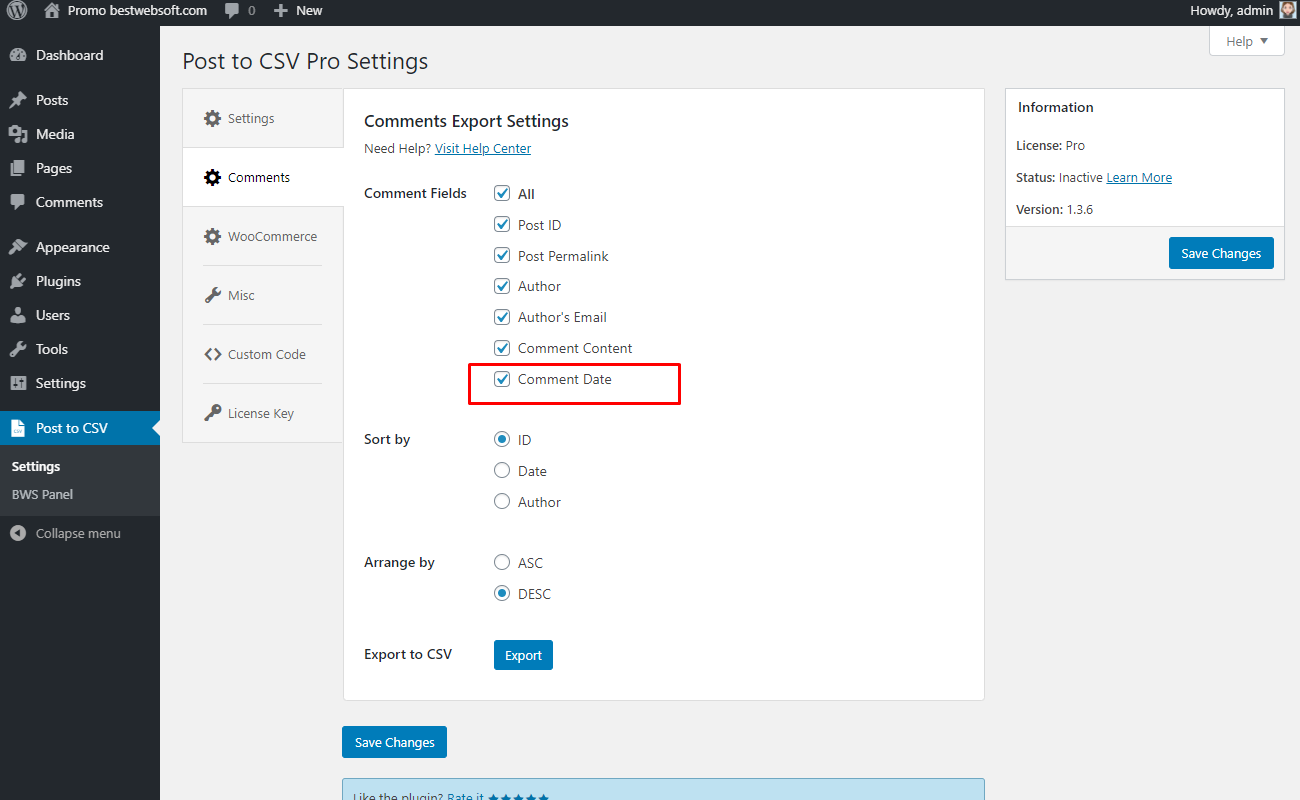Viewport: 1300px width, 800px height.
Task: Click the Promo bestwebsoft.com site link
Action: pyautogui.click(x=137, y=11)
